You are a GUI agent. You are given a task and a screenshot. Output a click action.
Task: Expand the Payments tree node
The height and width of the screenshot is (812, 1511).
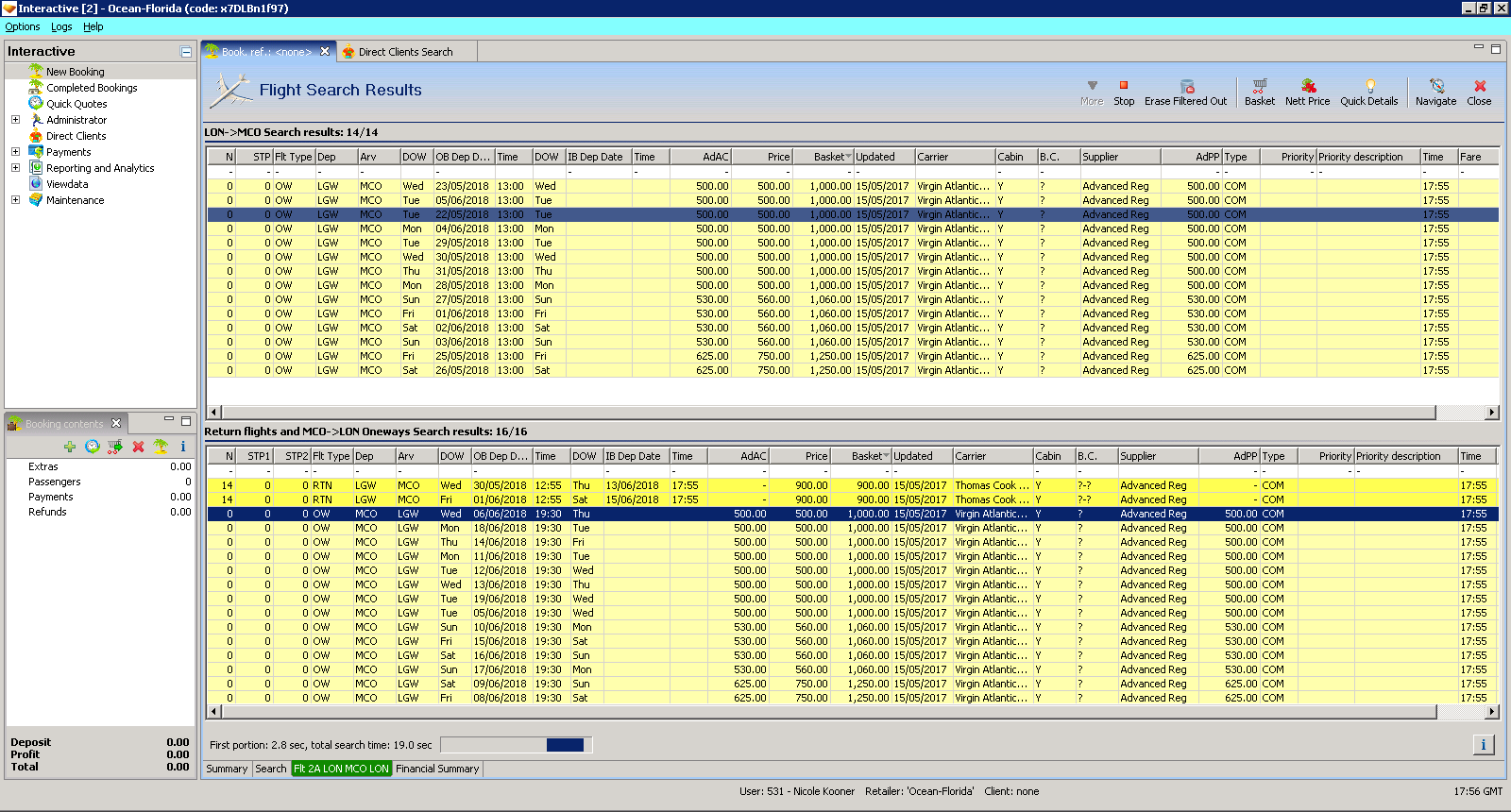(15, 152)
